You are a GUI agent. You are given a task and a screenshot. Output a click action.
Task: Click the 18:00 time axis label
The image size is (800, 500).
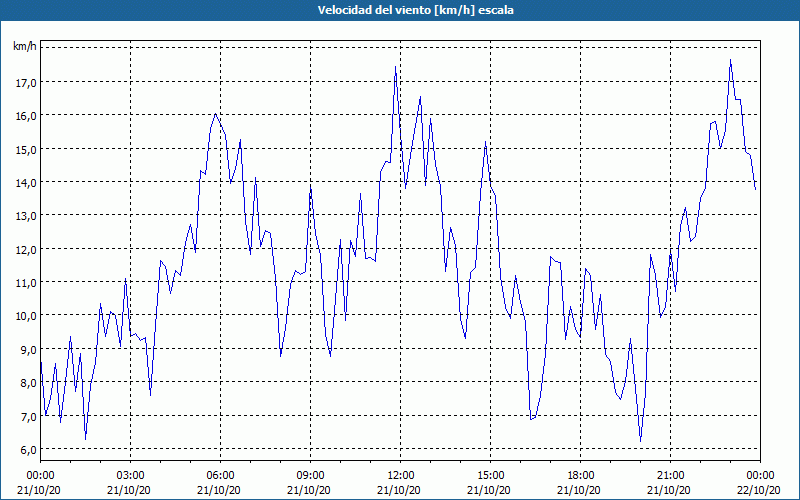581,476
